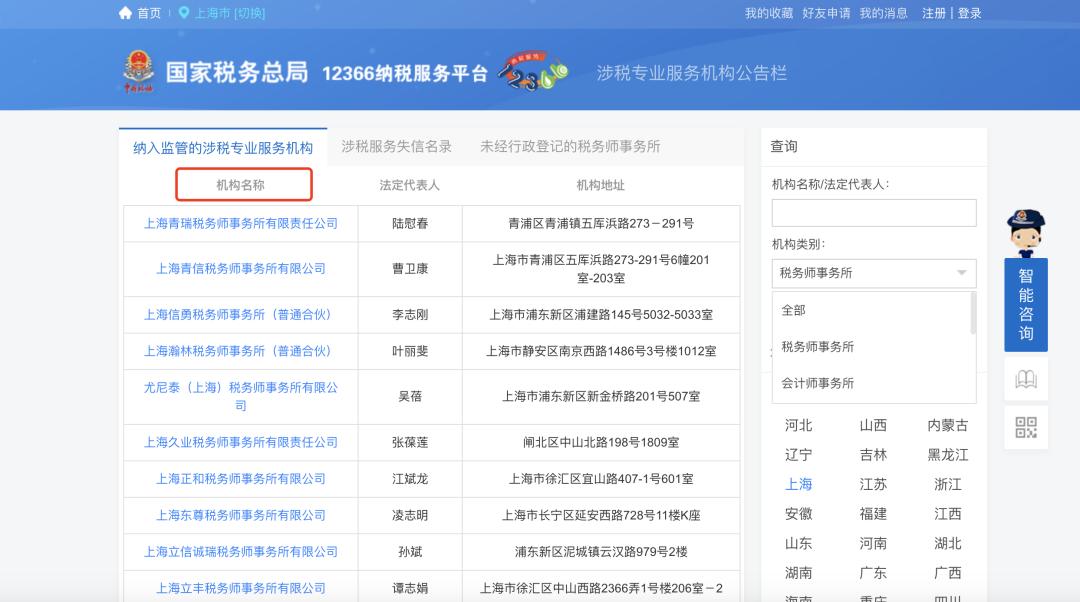This screenshot has width=1080, height=602.
Task: Open 尤尼泰（上海）税务师事务所有限公司
Action: click(241, 396)
